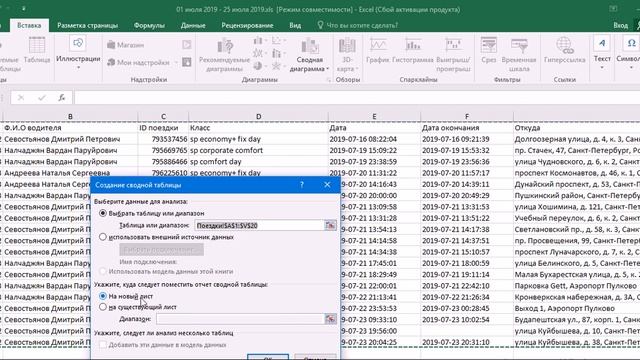Click the Таблица или диапазон input field

coord(259,225)
